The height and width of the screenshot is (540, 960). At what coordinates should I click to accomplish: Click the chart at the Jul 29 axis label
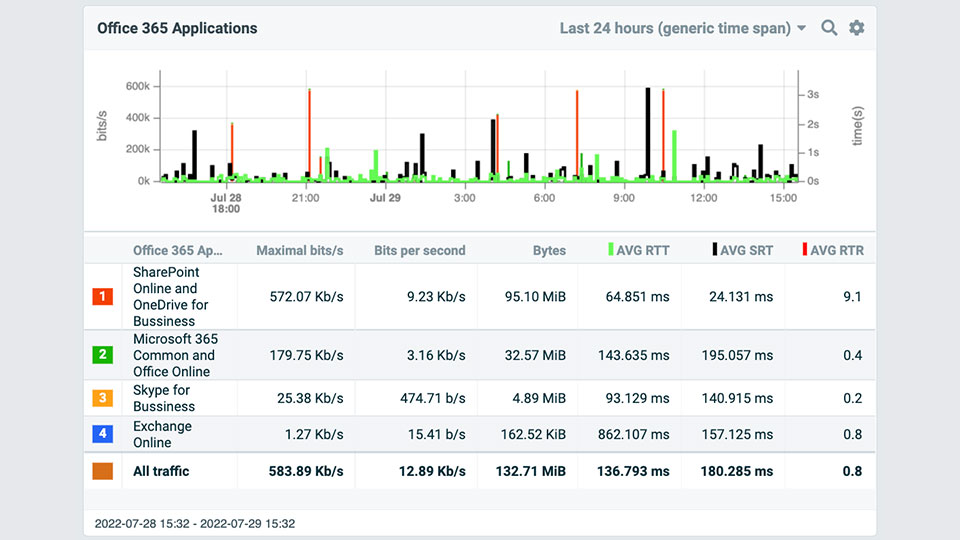385,198
